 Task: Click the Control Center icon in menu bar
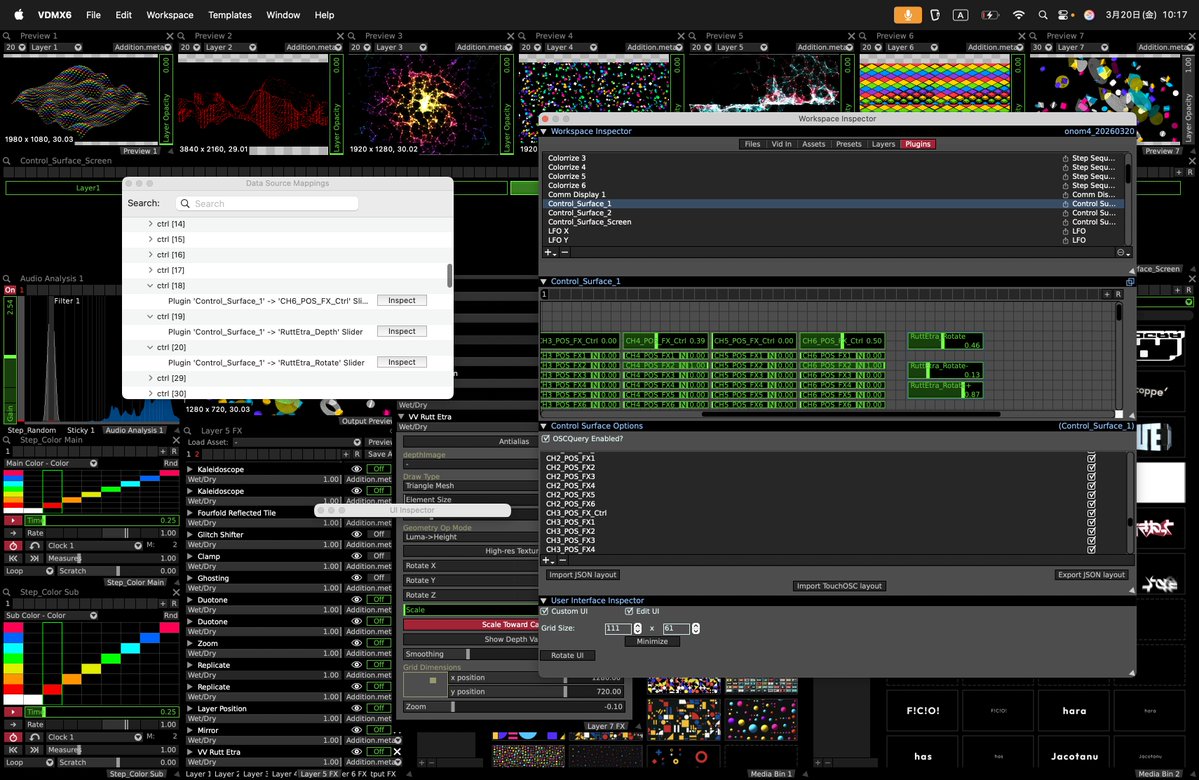click(1064, 15)
